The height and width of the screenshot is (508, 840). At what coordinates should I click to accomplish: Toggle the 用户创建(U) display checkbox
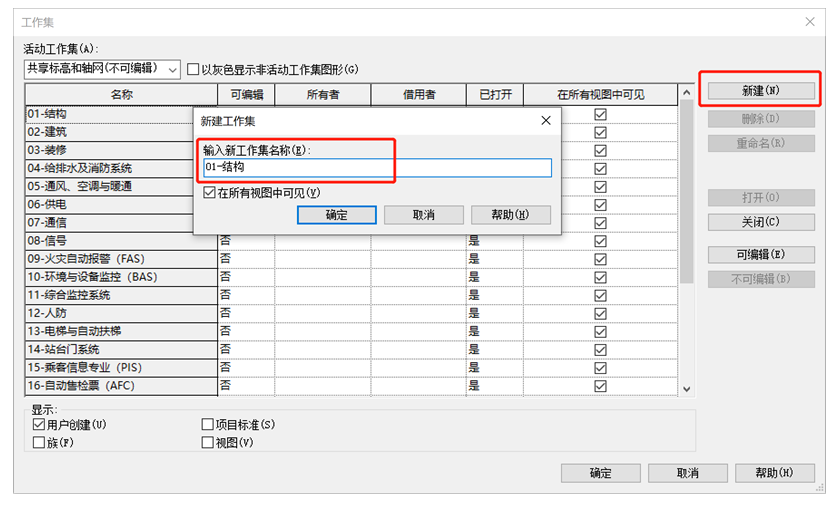(x=39, y=424)
